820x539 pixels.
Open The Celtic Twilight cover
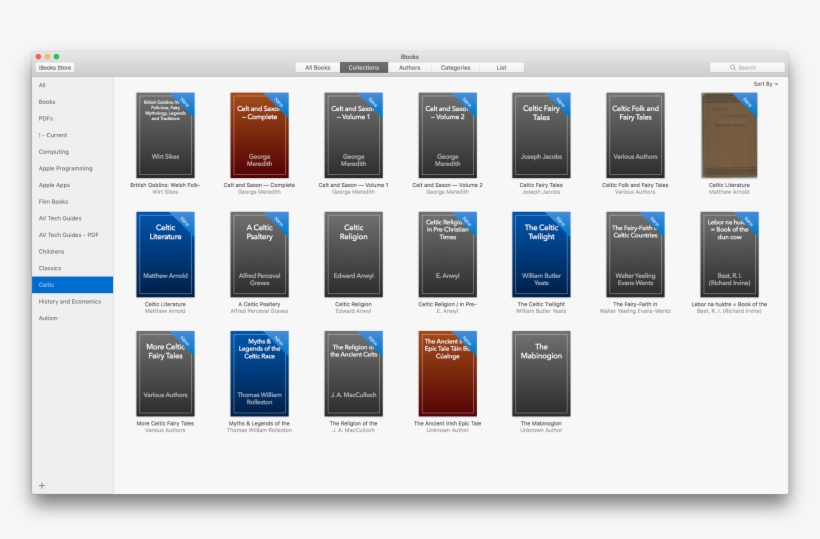(x=541, y=255)
